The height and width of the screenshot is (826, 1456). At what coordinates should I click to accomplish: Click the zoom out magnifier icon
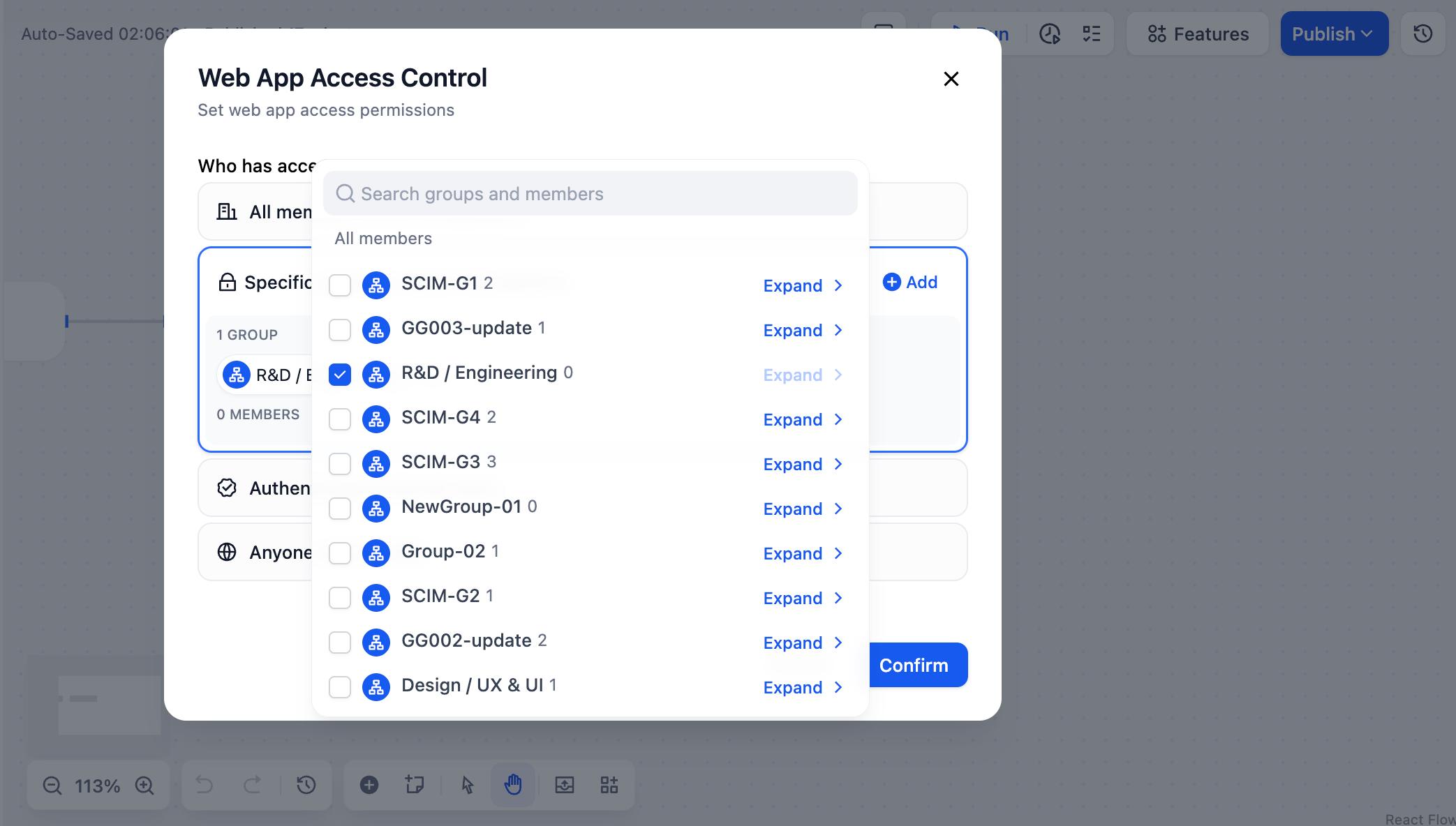[52, 786]
